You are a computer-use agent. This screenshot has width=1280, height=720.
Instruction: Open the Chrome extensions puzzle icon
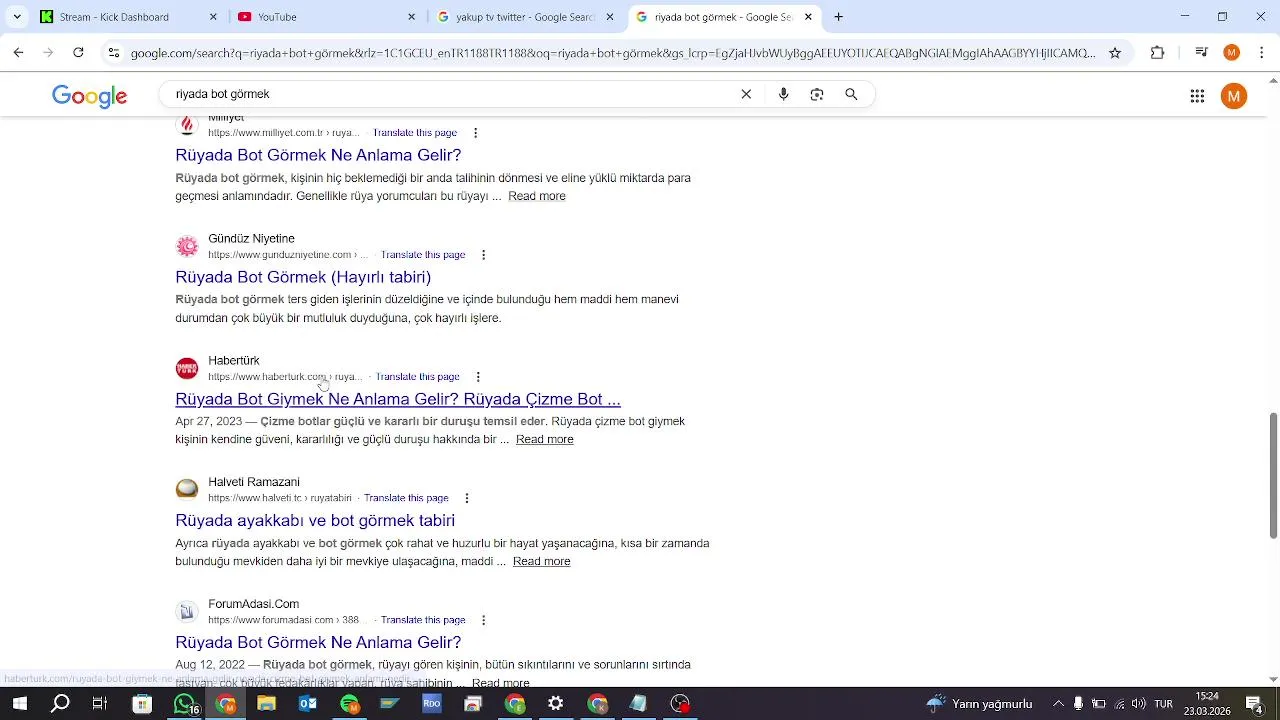coord(1157,53)
